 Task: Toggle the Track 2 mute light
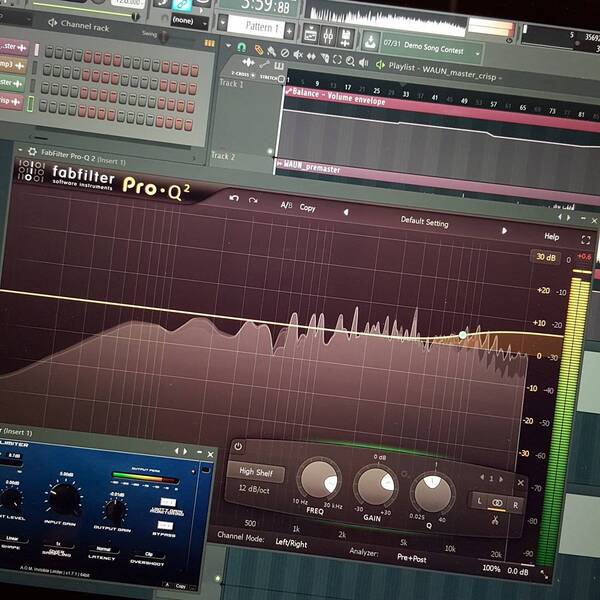click(x=270, y=151)
